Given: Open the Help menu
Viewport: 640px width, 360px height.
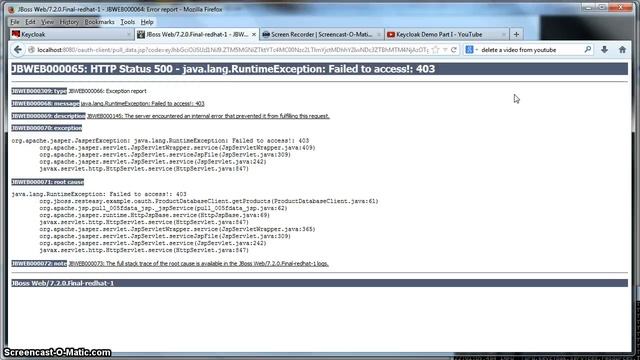Looking at the screenshot, I should (147, 22).
